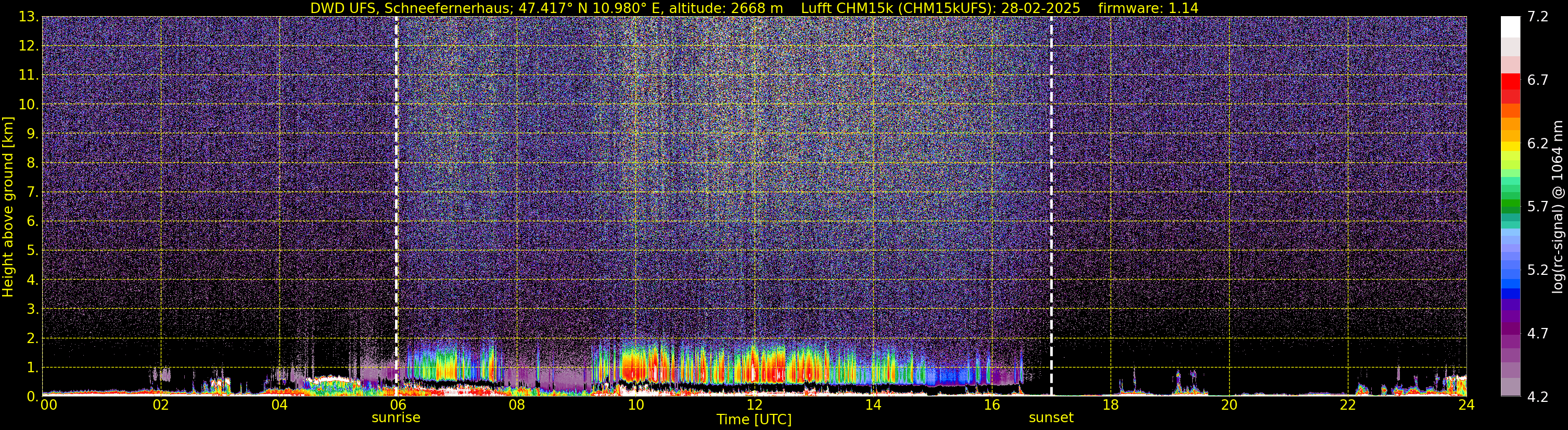1568x430 pixels.
Task: Click the red segment of the colorbar
Action: 1511,82
